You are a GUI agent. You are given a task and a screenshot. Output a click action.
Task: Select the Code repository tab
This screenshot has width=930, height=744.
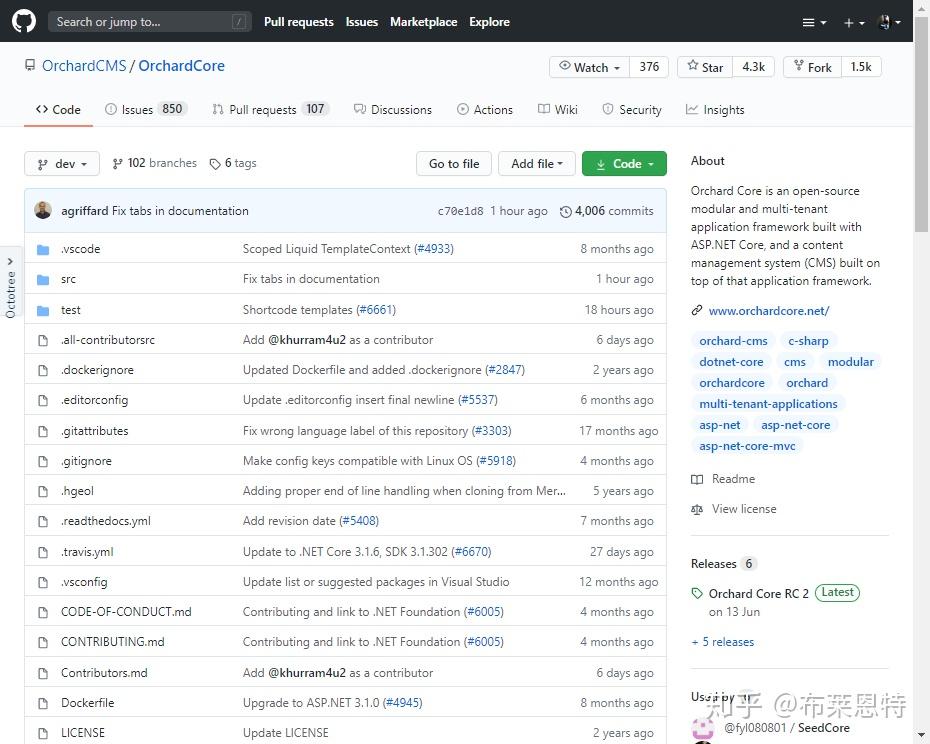click(58, 109)
